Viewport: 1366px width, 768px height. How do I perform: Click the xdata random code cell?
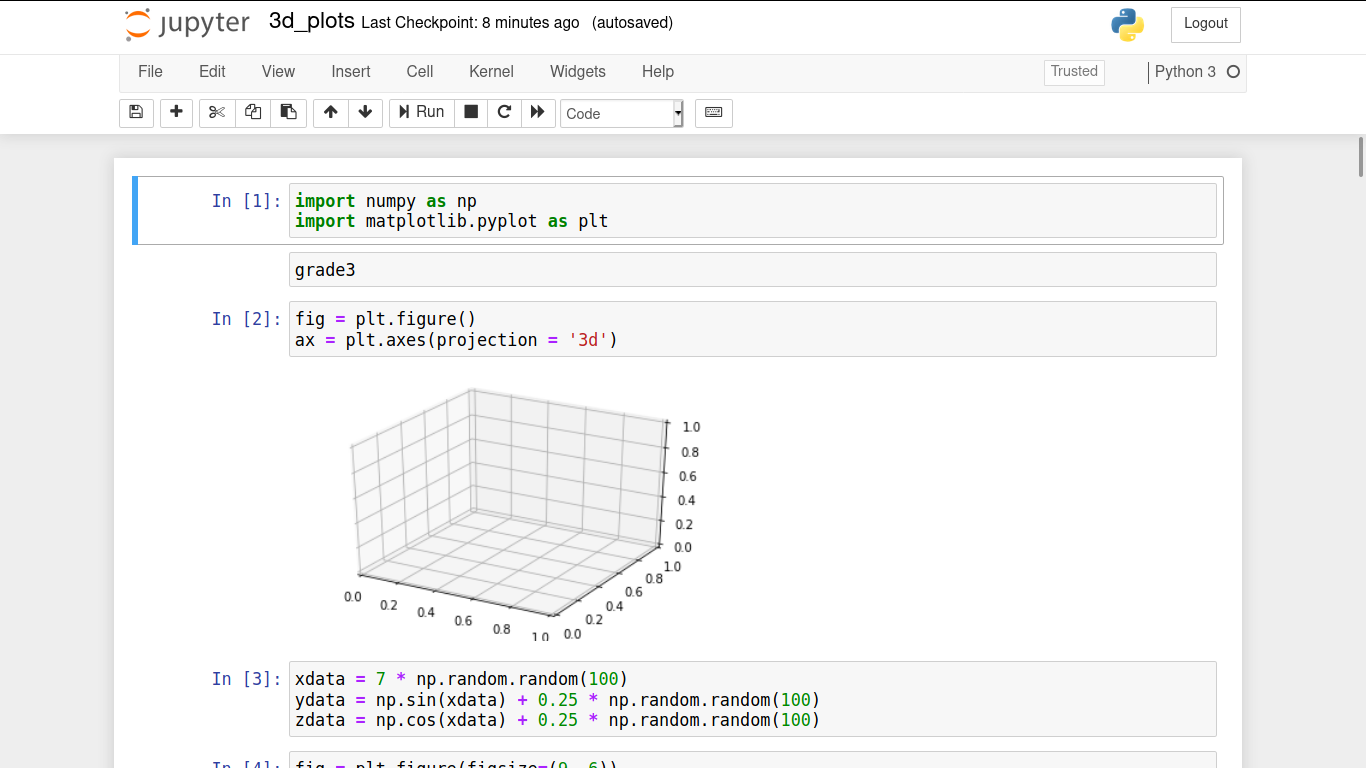coord(753,699)
